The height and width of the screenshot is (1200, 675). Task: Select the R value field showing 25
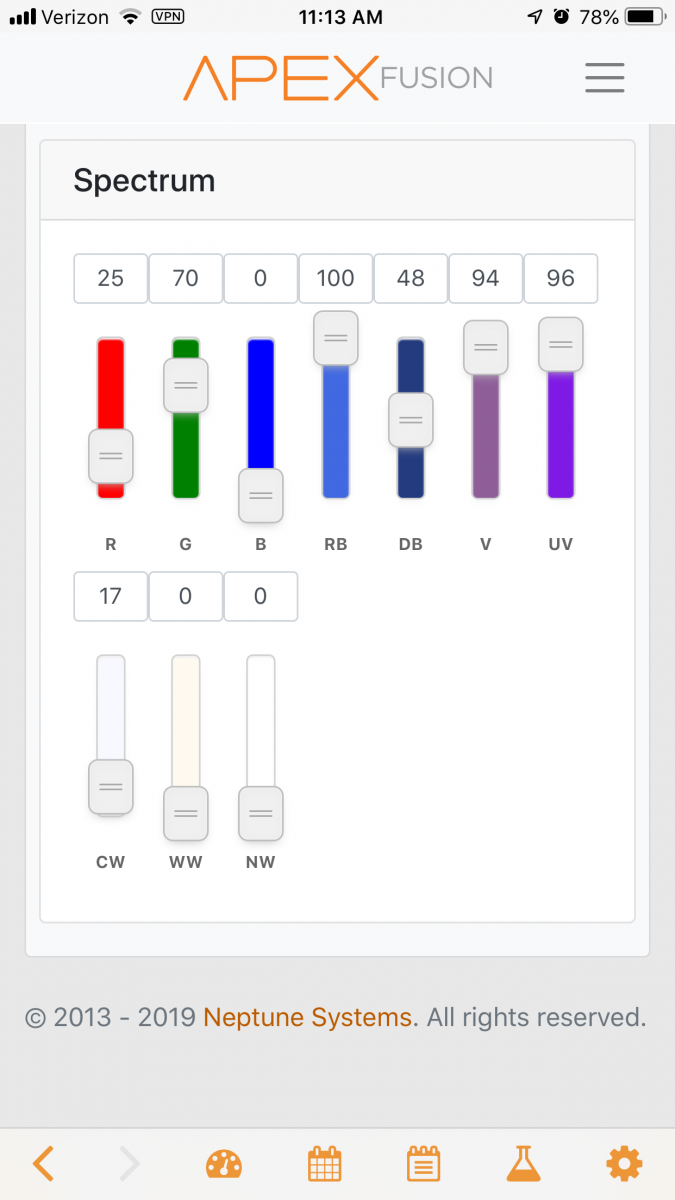coord(111,278)
